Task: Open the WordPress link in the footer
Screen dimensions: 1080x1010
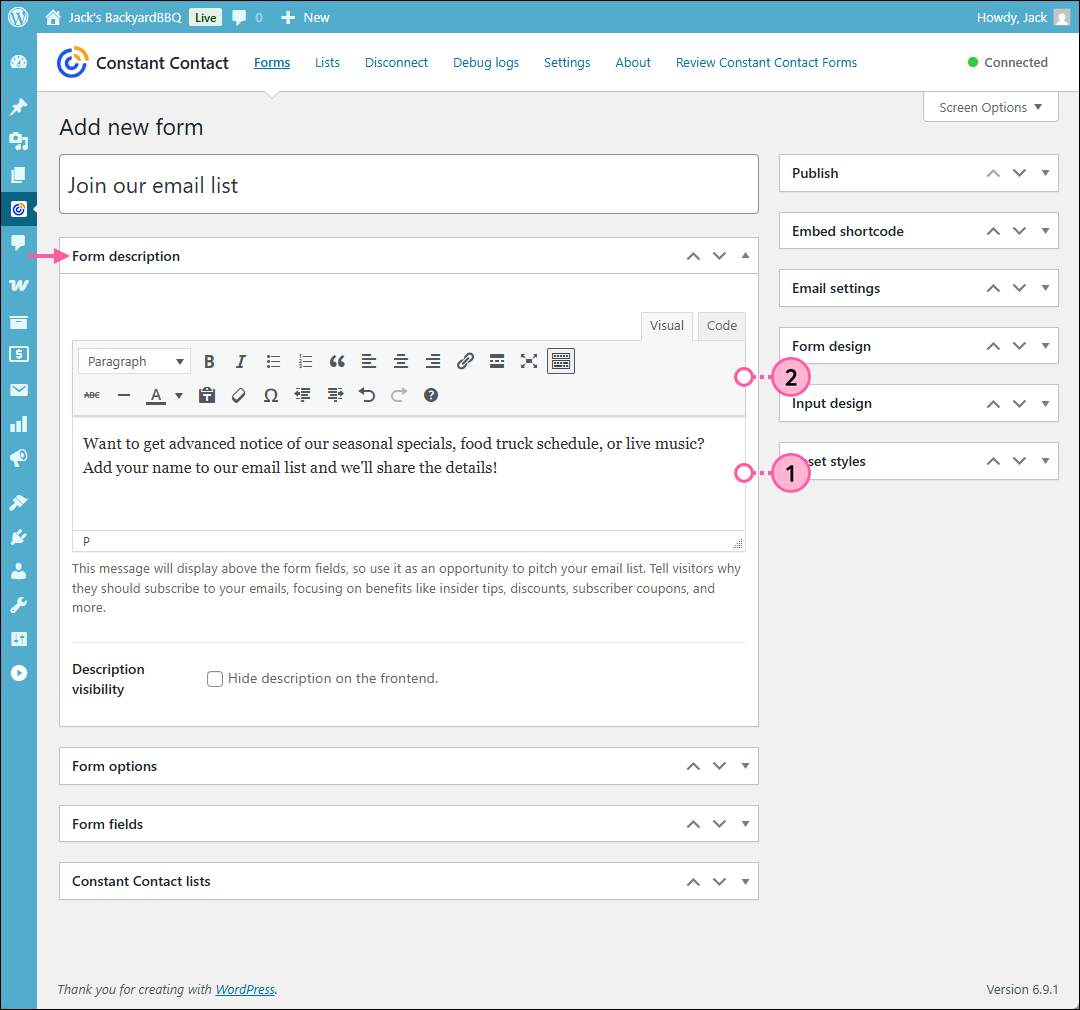Action: [245, 989]
